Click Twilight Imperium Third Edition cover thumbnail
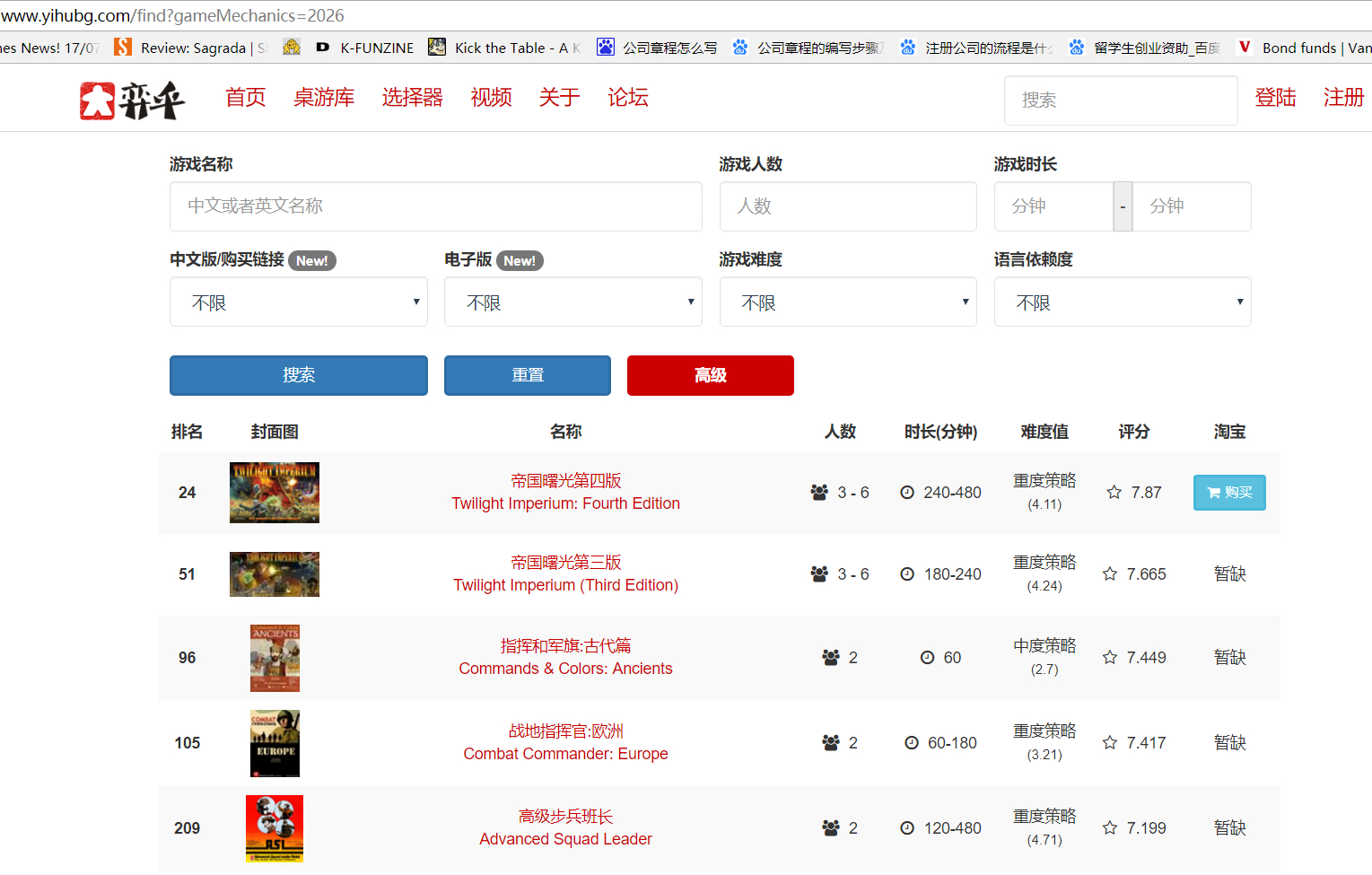 point(275,574)
